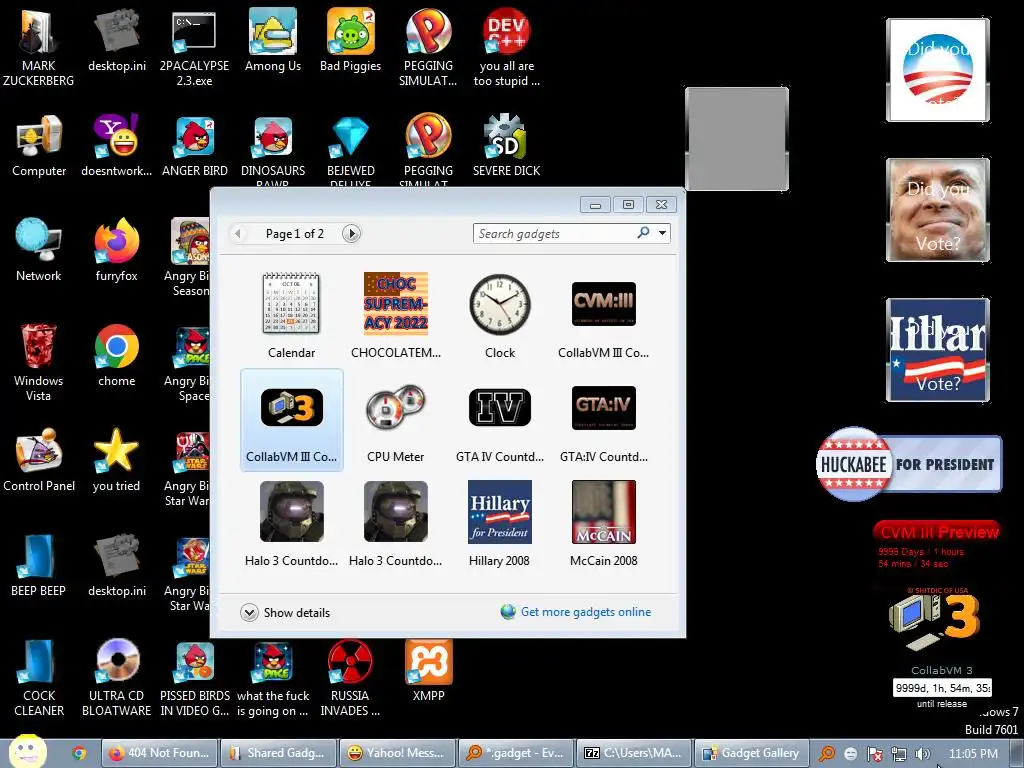Click the McCain 'Did you Vote?' desktop gadget
The height and width of the screenshot is (768, 1024).
938,210
